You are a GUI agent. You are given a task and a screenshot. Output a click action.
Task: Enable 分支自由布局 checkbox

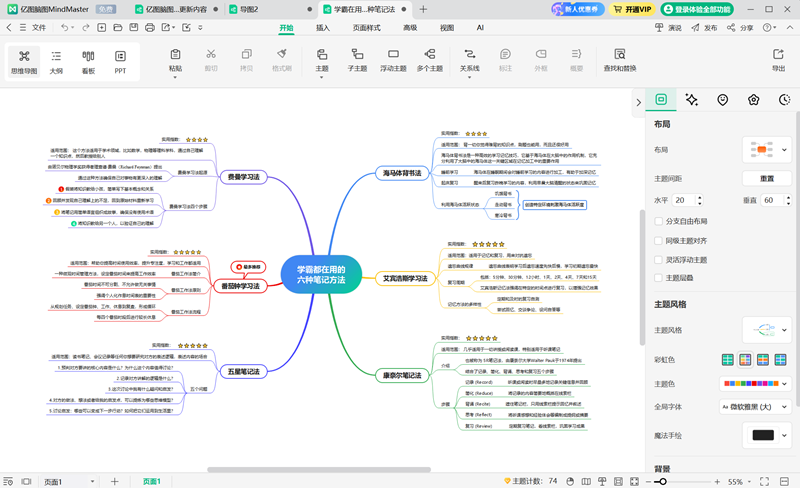tap(659, 221)
